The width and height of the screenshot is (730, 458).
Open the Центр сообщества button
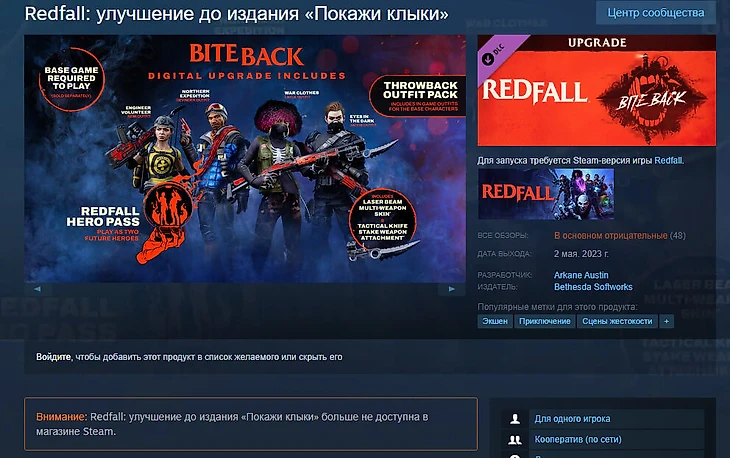coord(656,13)
